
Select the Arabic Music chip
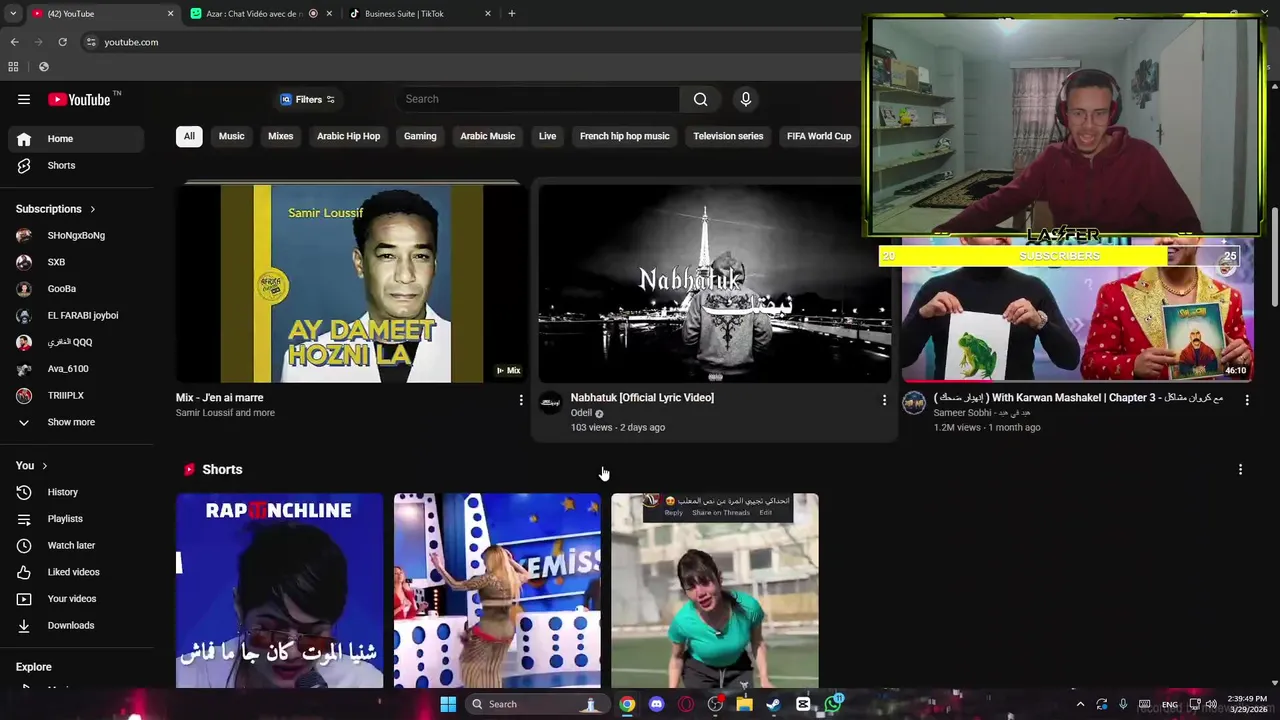488,136
